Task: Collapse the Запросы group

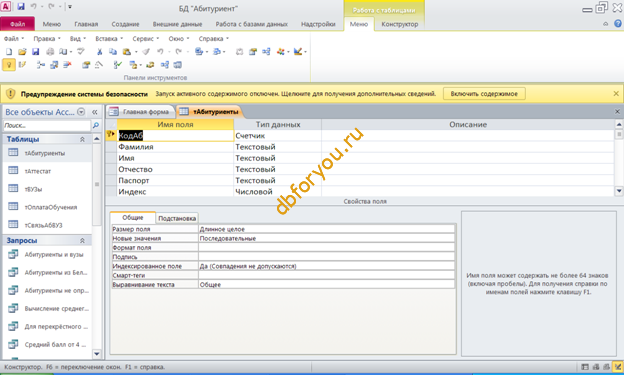Action: [x=82, y=240]
